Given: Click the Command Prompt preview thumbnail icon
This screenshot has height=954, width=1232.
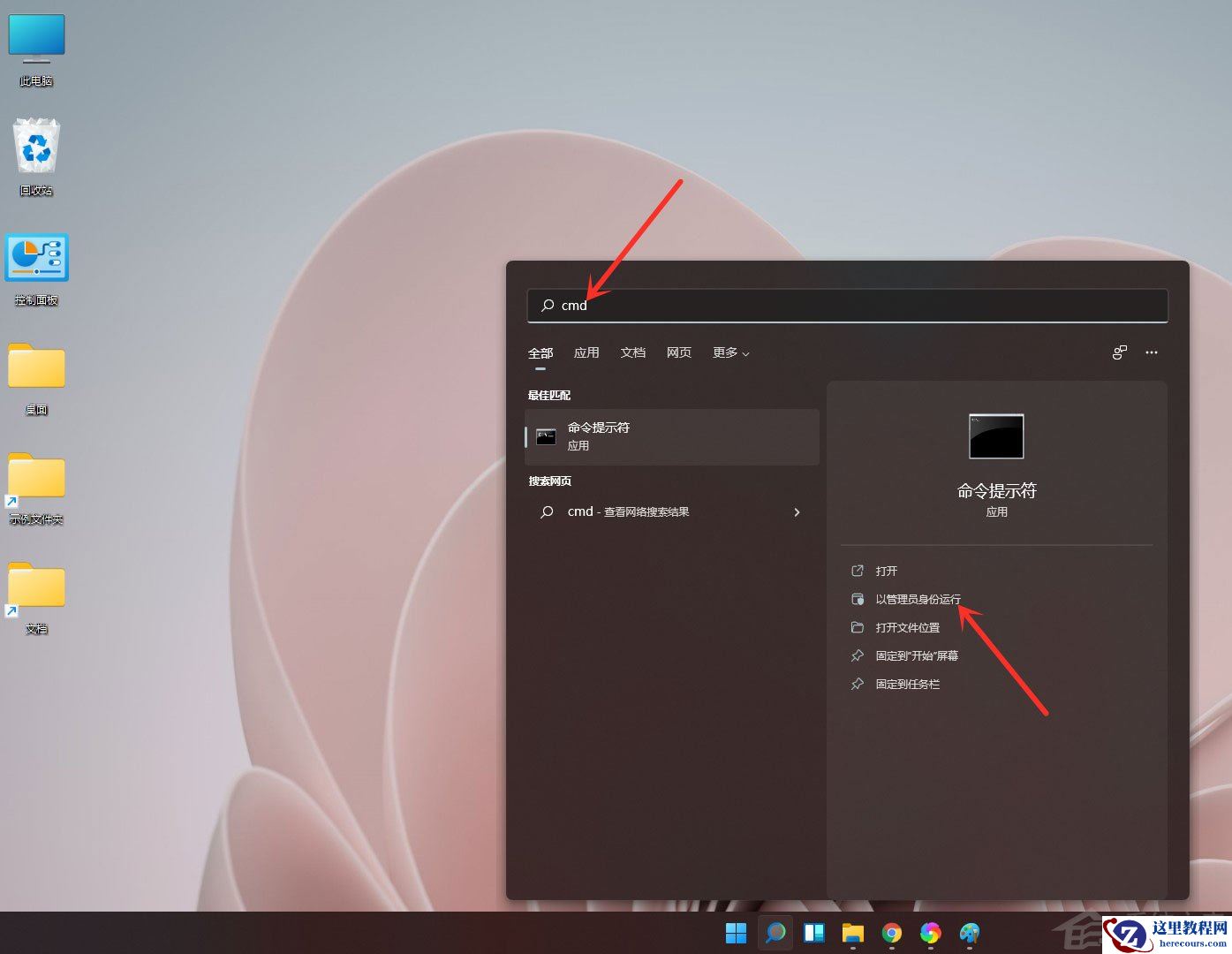Looking at the screenshot, I should [995, 435].
